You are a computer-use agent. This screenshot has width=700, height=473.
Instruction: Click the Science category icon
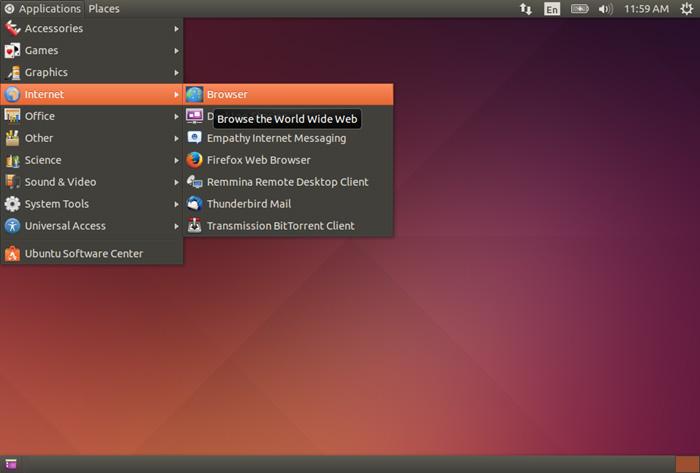(x=12, y=160)
